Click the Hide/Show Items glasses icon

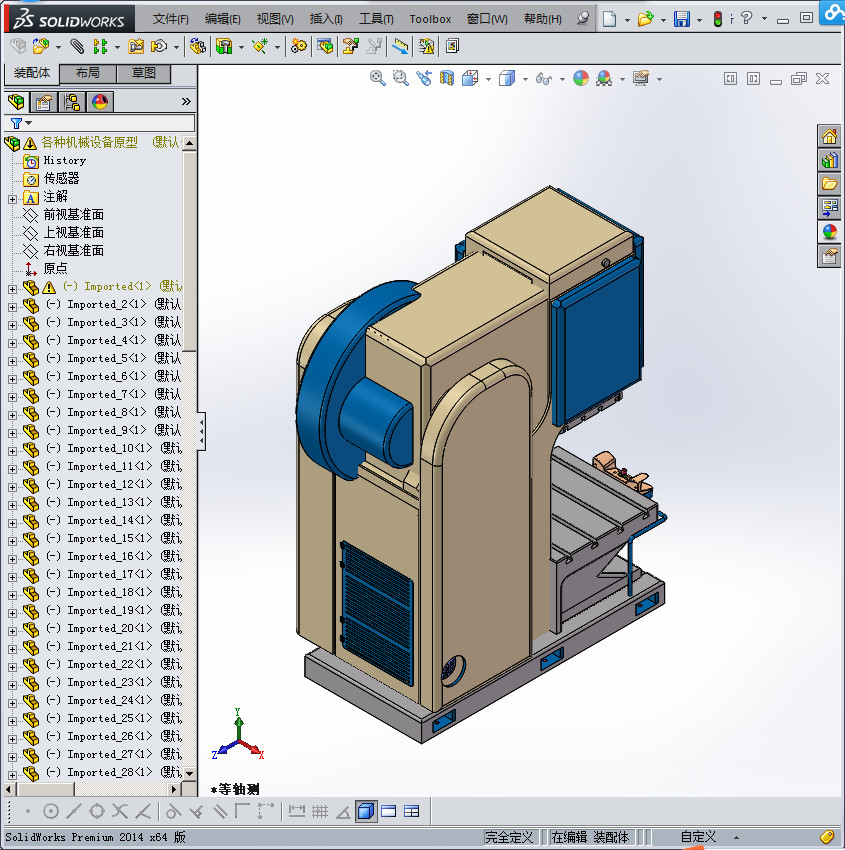coord(543,79)
